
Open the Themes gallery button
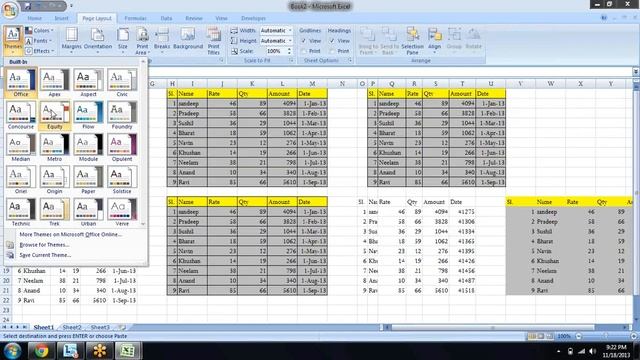[x=13, y=40]
